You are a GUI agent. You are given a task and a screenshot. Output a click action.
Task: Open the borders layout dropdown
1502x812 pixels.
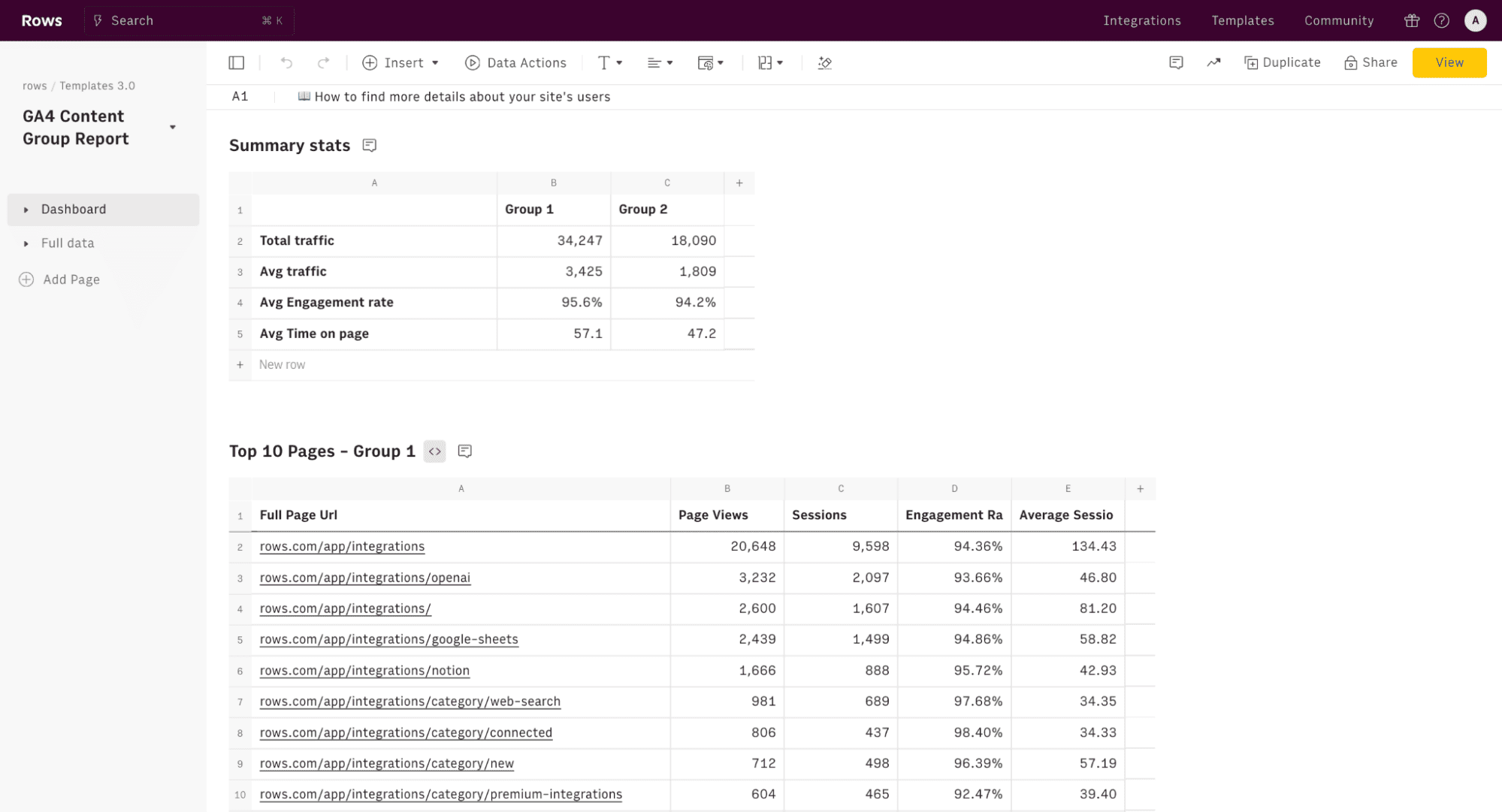pyautogui.click(x=770, y=63)
